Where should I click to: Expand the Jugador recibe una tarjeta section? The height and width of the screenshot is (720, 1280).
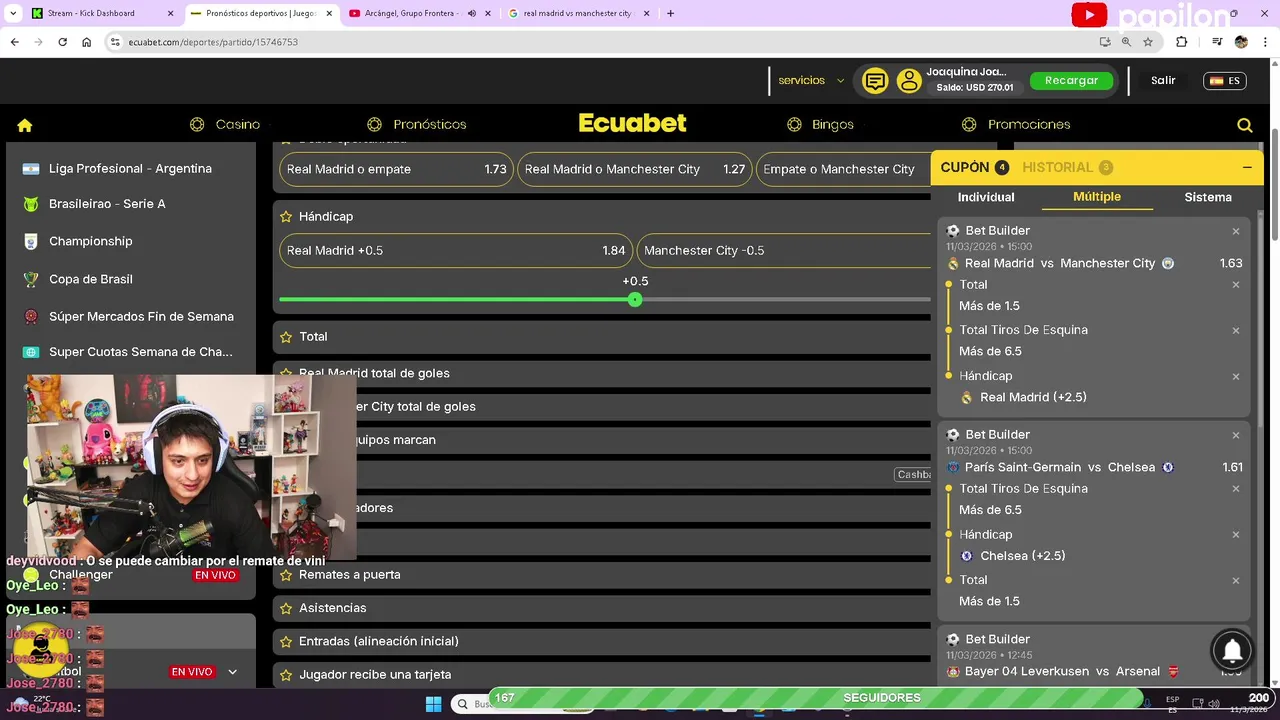(x=603, y=675)
